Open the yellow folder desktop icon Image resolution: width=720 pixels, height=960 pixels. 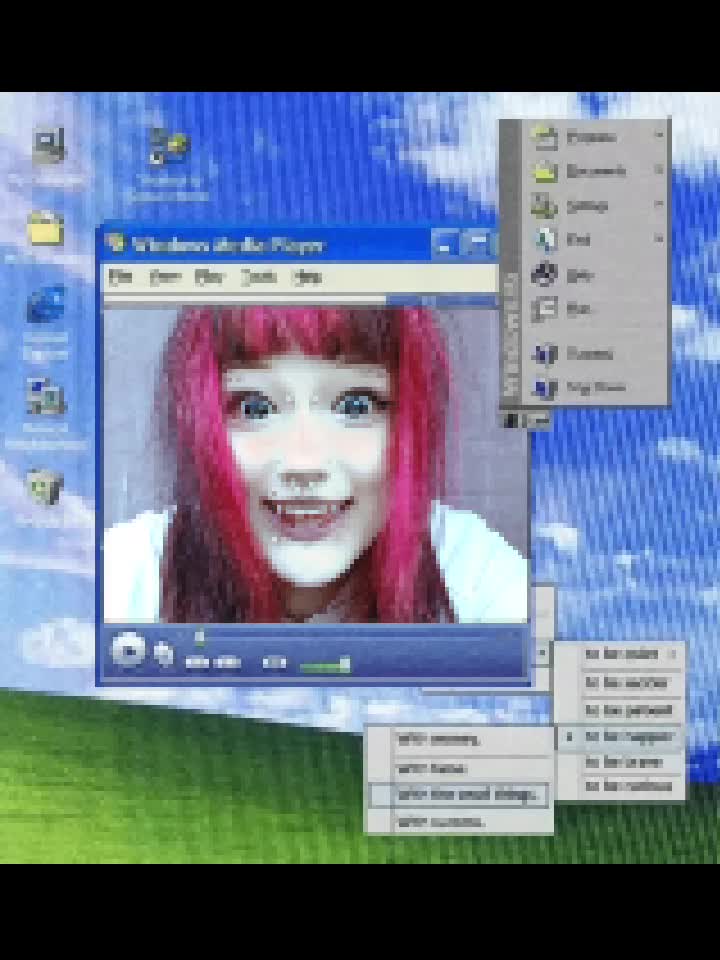(45, 228)
